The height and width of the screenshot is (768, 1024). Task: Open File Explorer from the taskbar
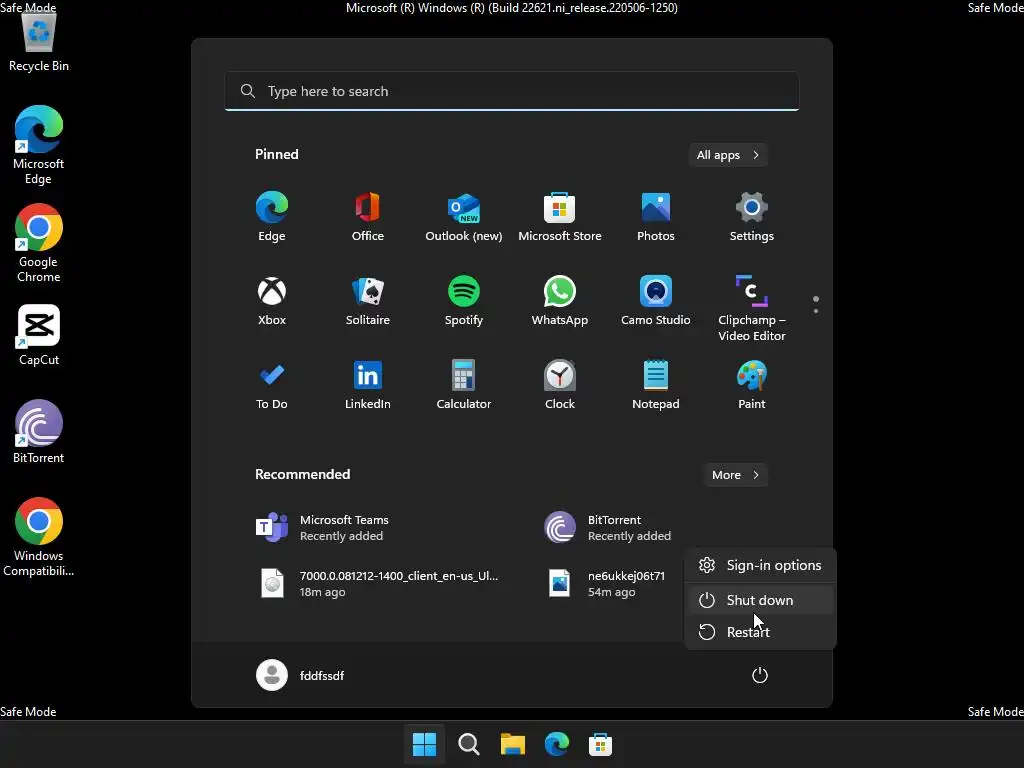pos(513,744)
